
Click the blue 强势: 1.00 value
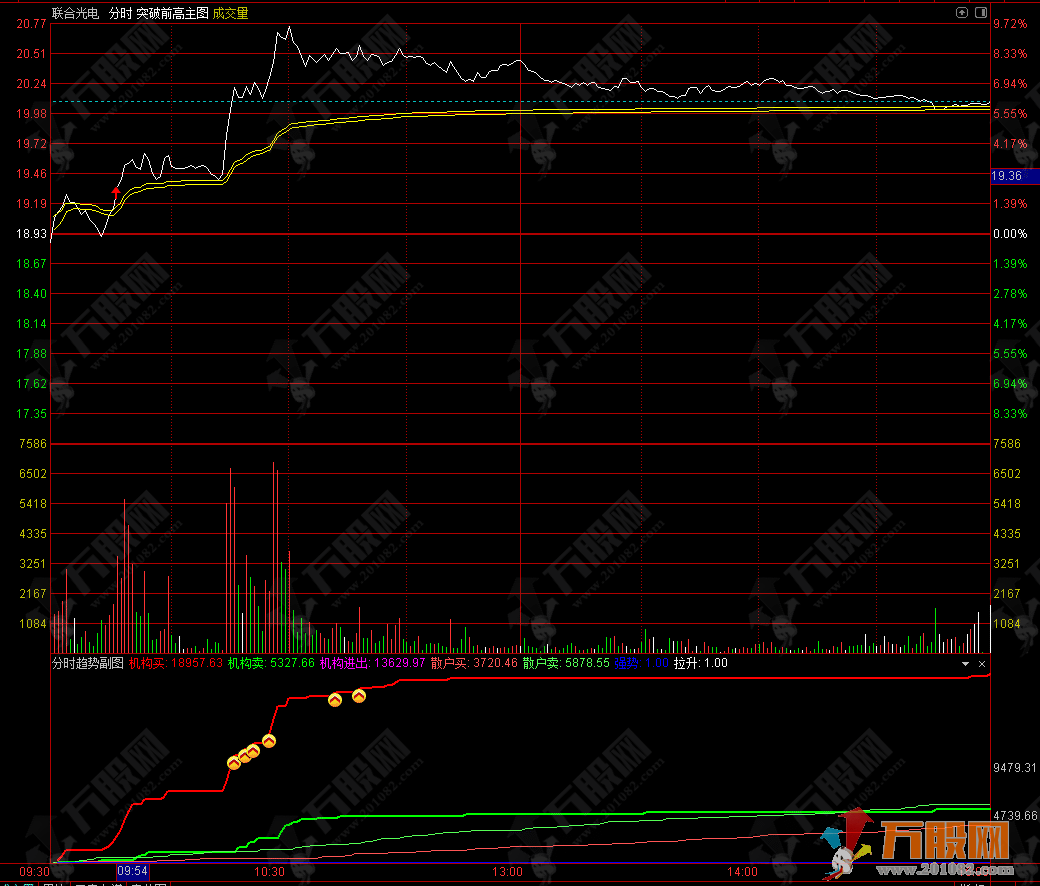click(641, 663)
